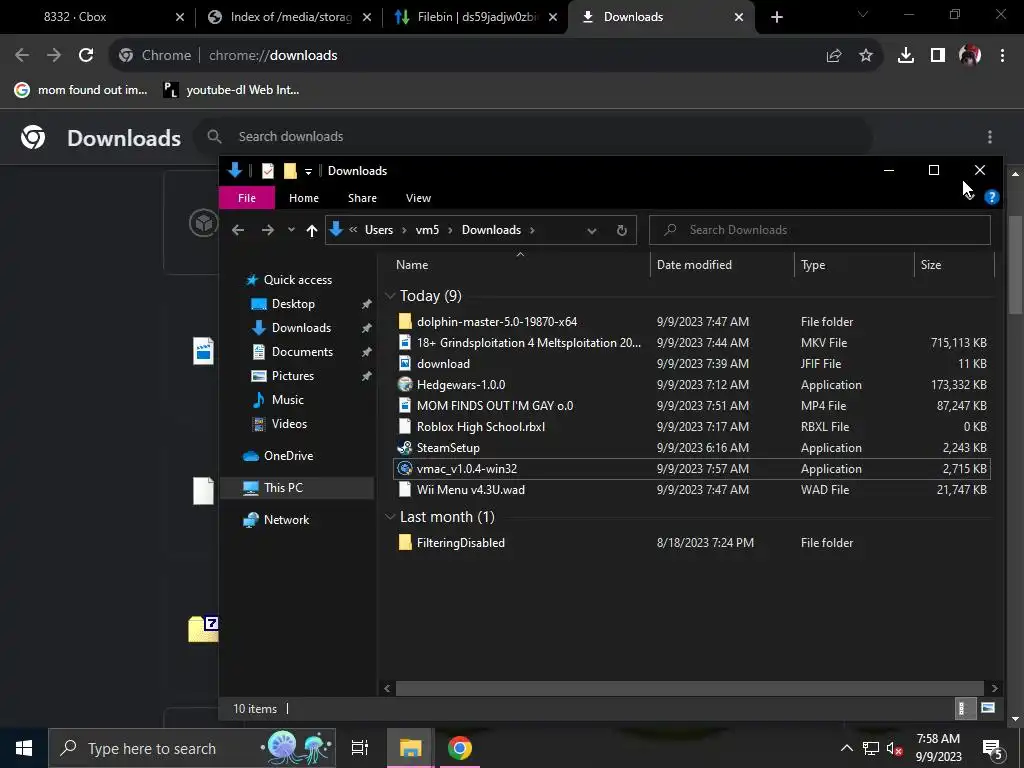
Task: Select the dolphin-master-5.0-19870-x64 folder
Action: click(x=496, y=321)
